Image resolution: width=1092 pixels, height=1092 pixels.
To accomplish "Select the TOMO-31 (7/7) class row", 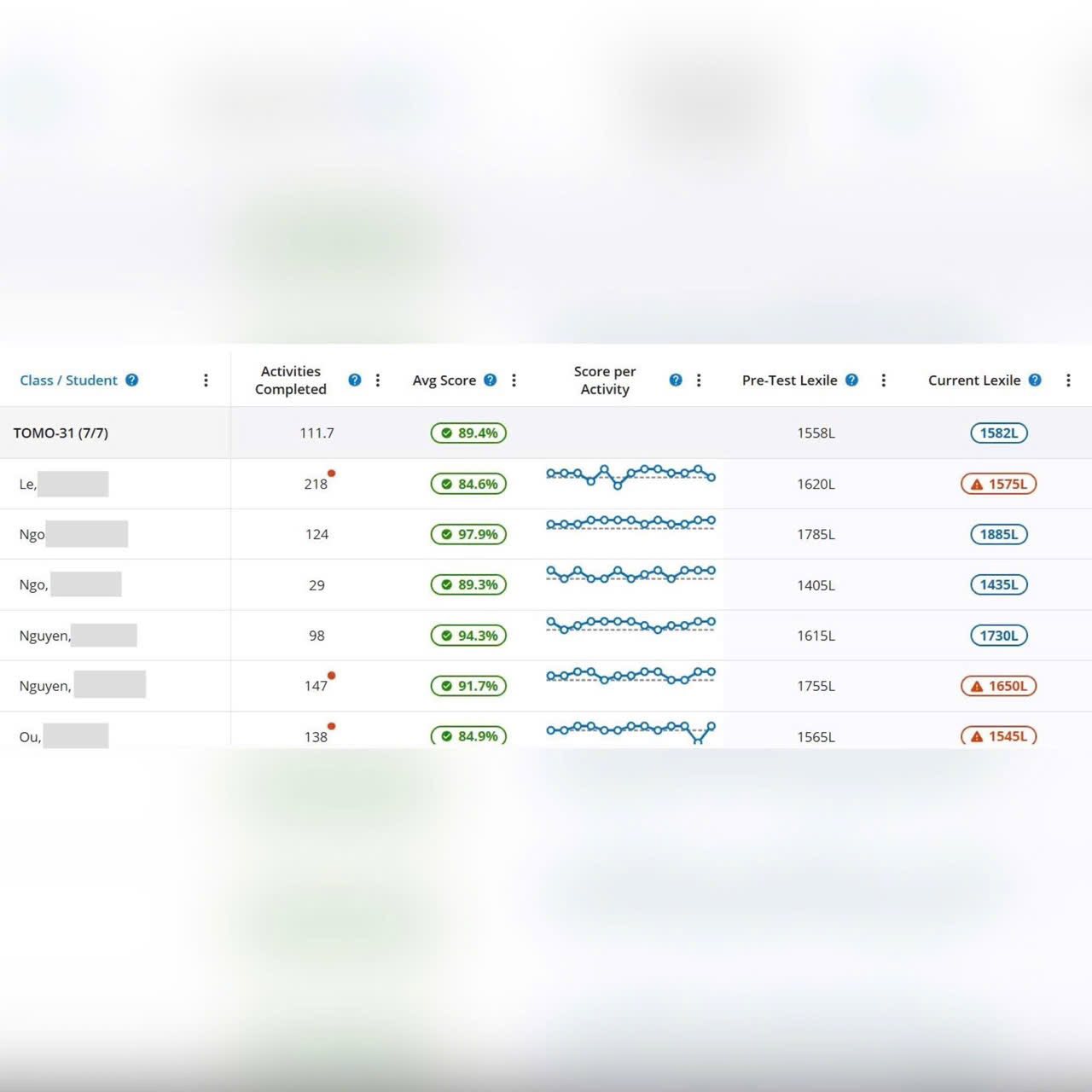I will pos(61,433).
